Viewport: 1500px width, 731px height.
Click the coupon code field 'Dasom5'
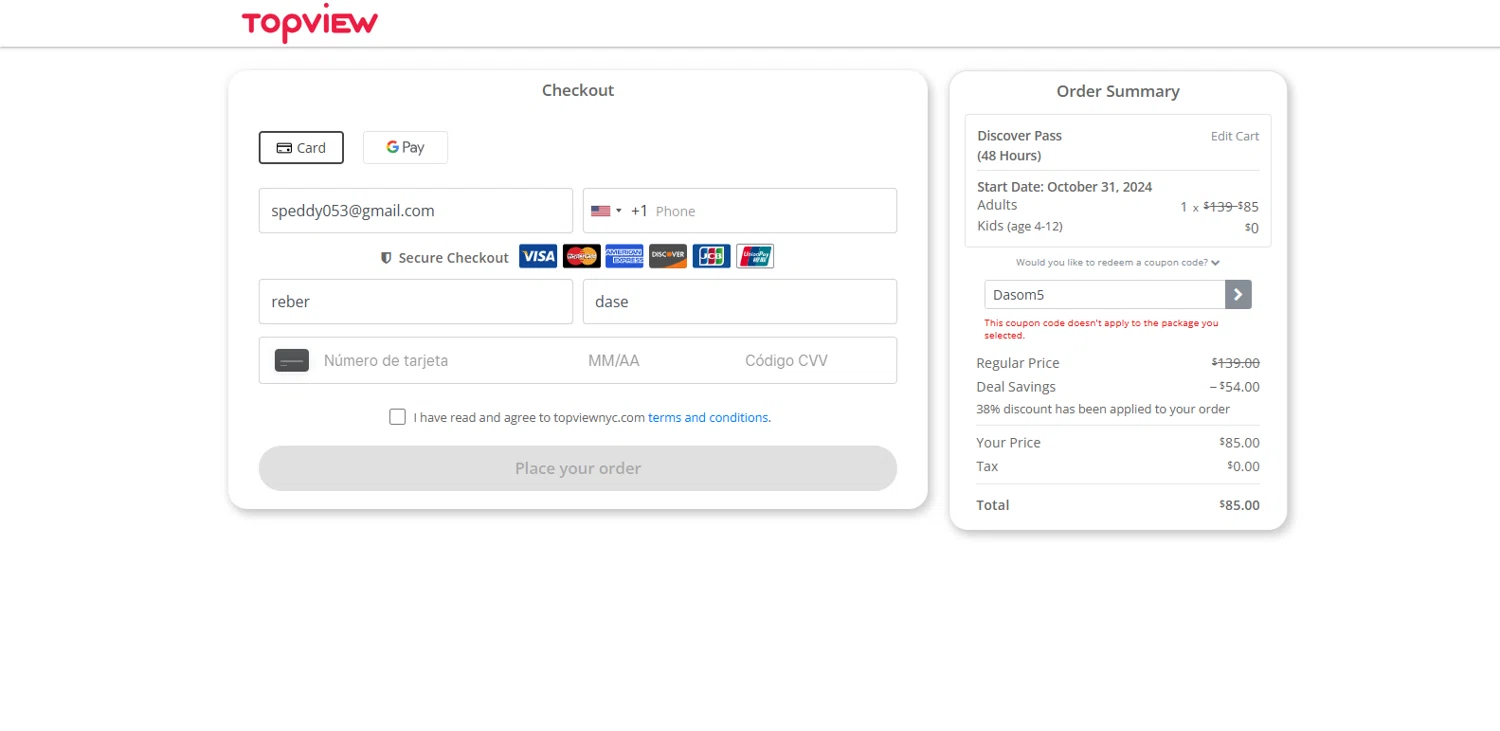1105,295
